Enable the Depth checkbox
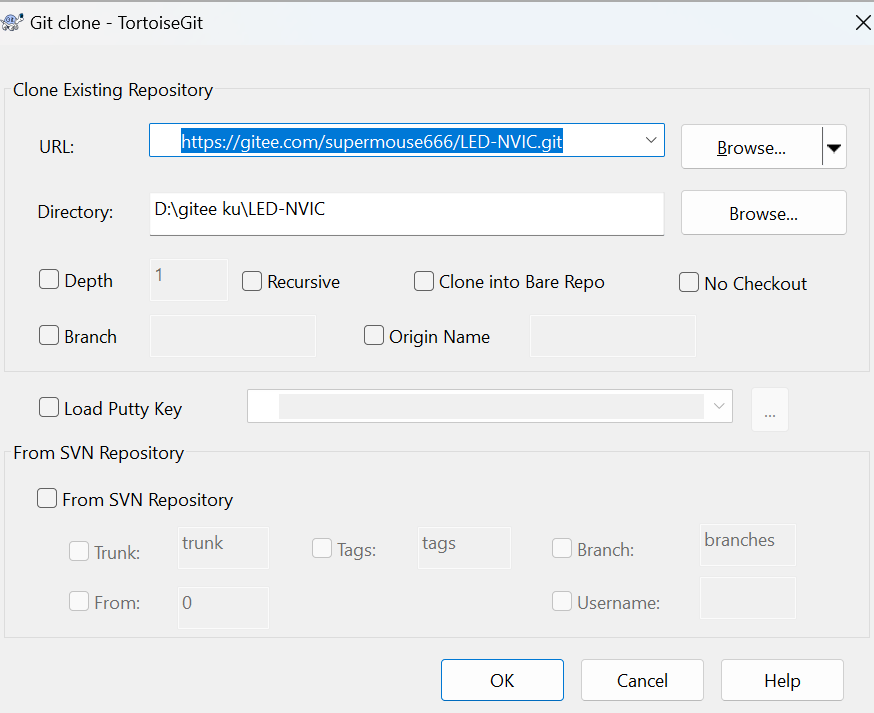 [x=49, y=279]
